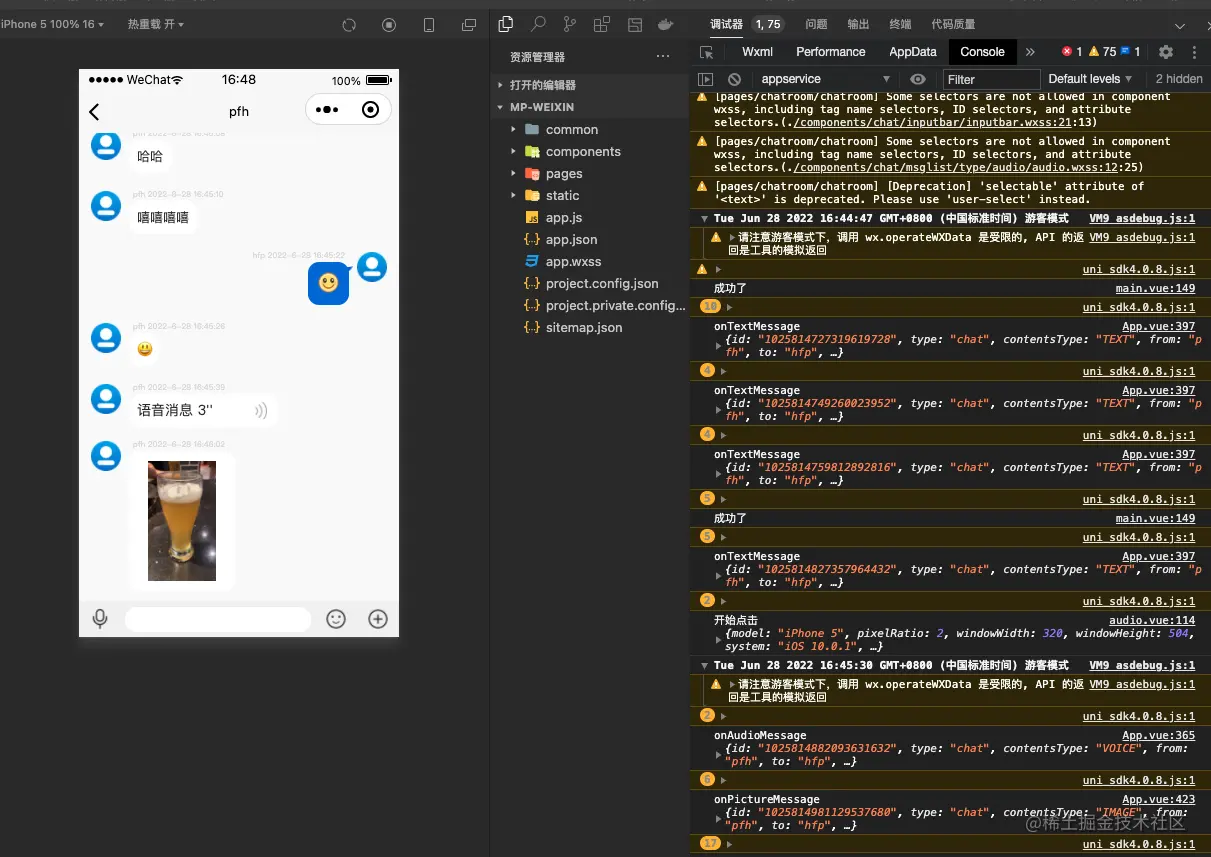Open the source control branch icon

(569, 24)
